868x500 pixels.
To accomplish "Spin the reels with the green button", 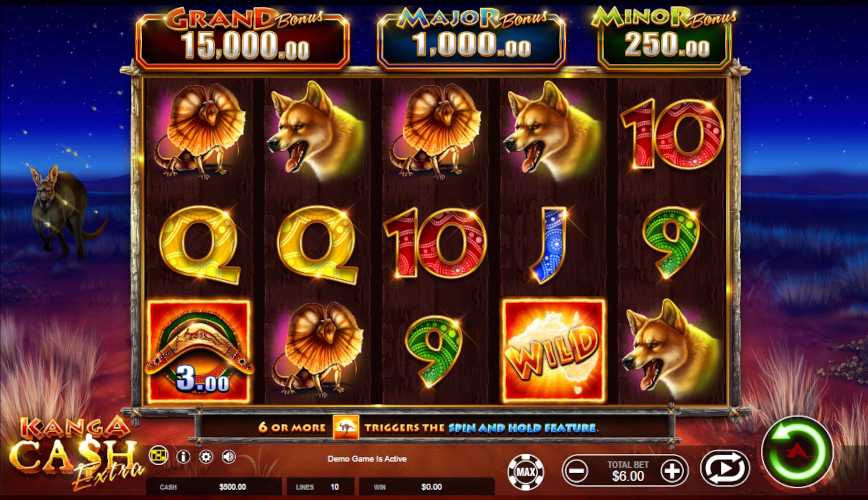I will pos(797,451).
